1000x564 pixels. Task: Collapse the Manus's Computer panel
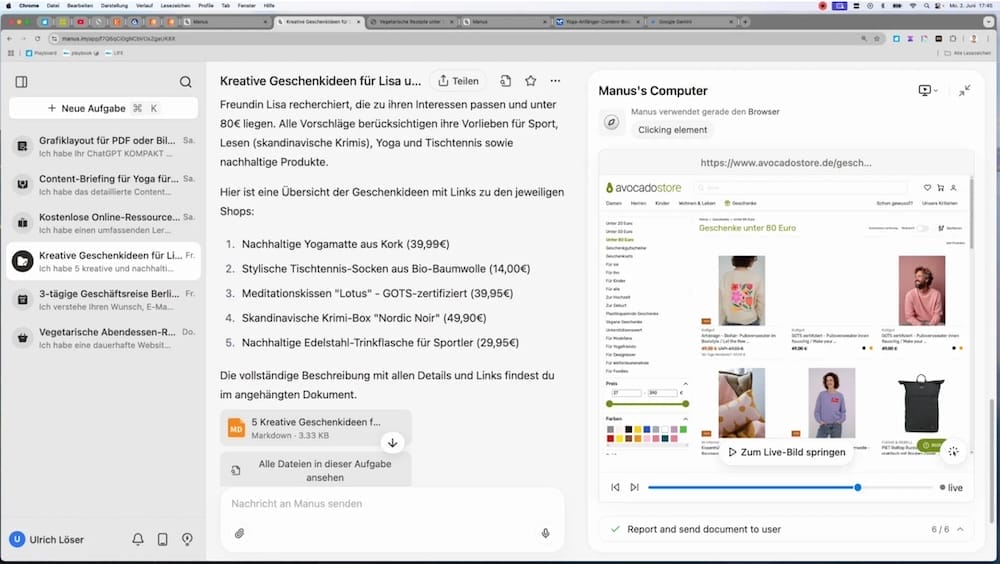[964, 91]
